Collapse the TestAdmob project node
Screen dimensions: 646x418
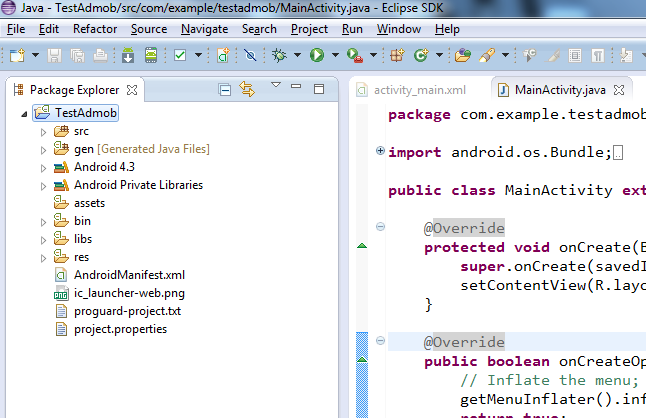coord(24,114)
